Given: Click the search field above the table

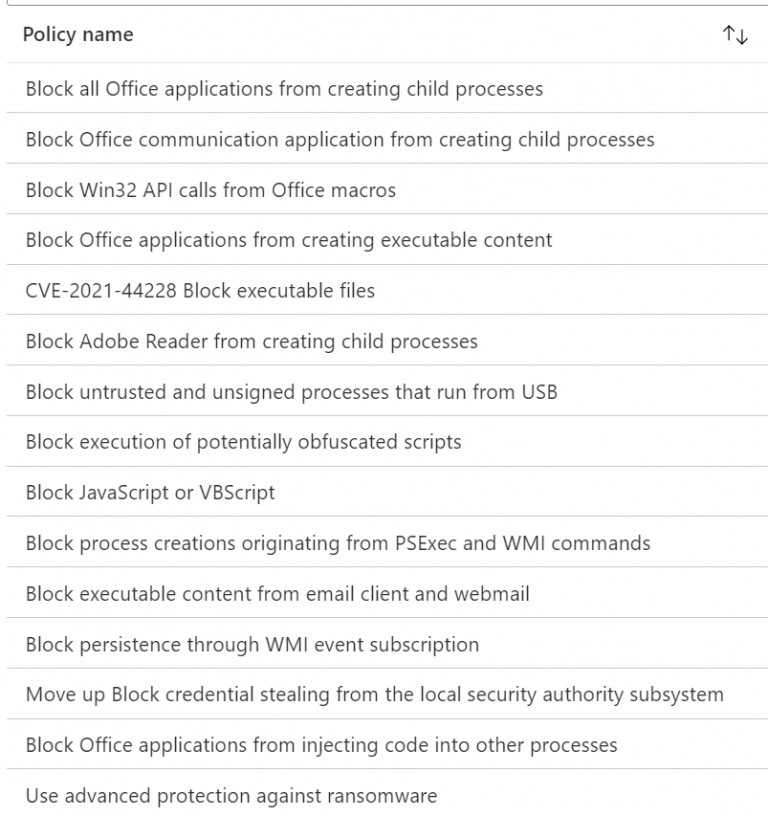Looking at the screenshot, I should click(x=384, y=5).
